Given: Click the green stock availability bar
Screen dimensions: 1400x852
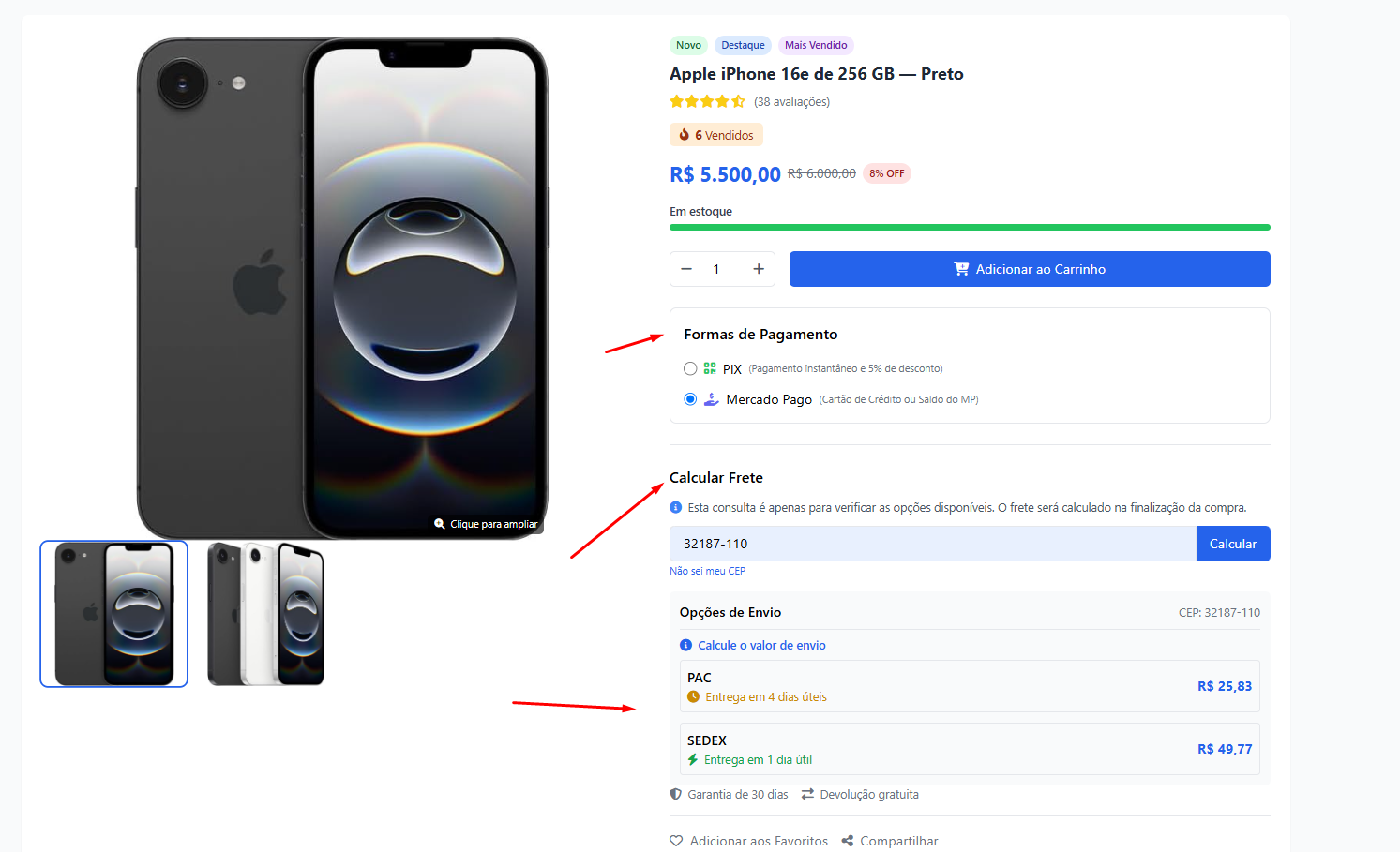Looking at the screenshot, I should tap(970, 227).
